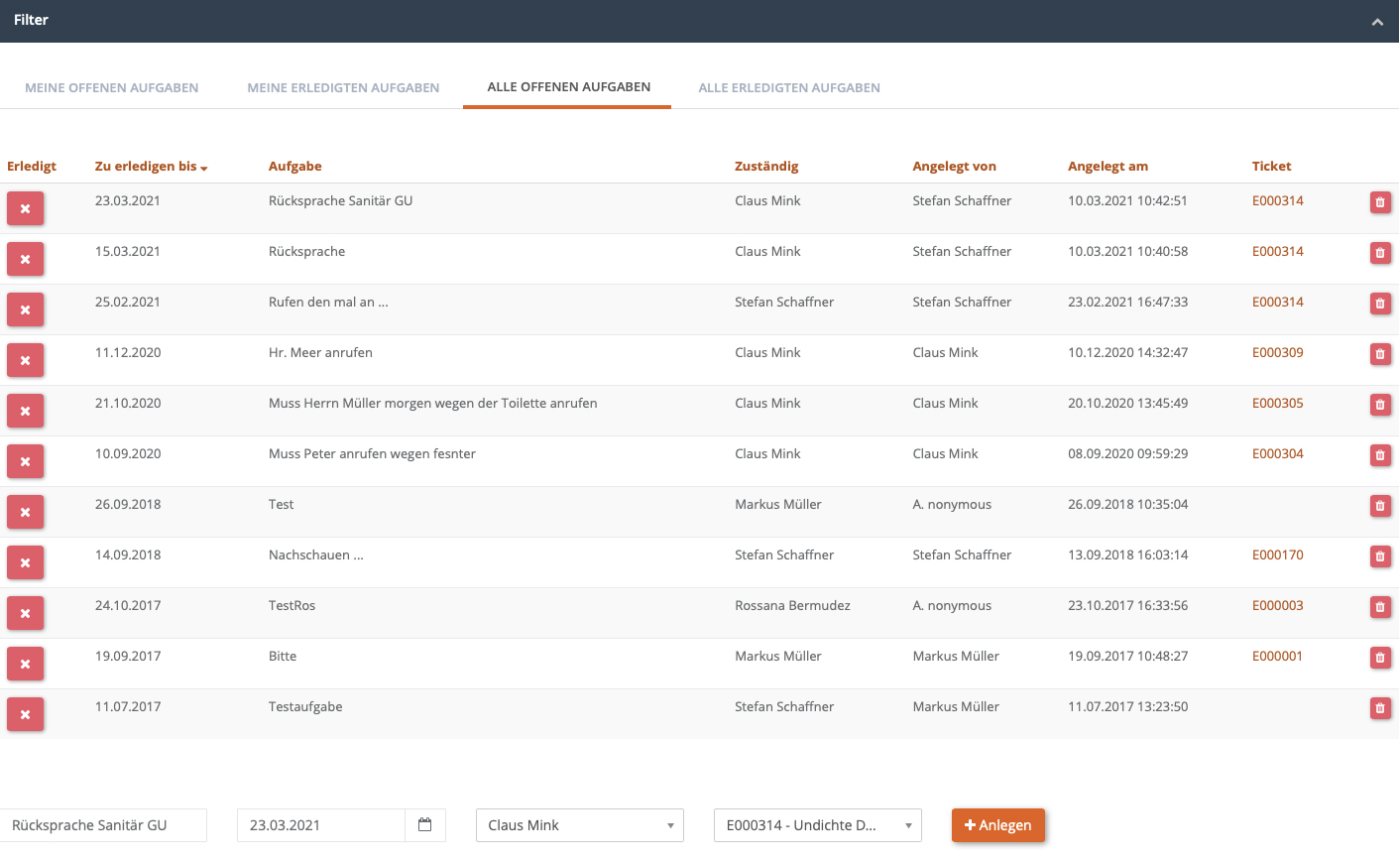Toggle done status for 'Rücksprache' due 15.03.2021
Viewport: 1400px width, 861px height.
[x=26, y=260]
